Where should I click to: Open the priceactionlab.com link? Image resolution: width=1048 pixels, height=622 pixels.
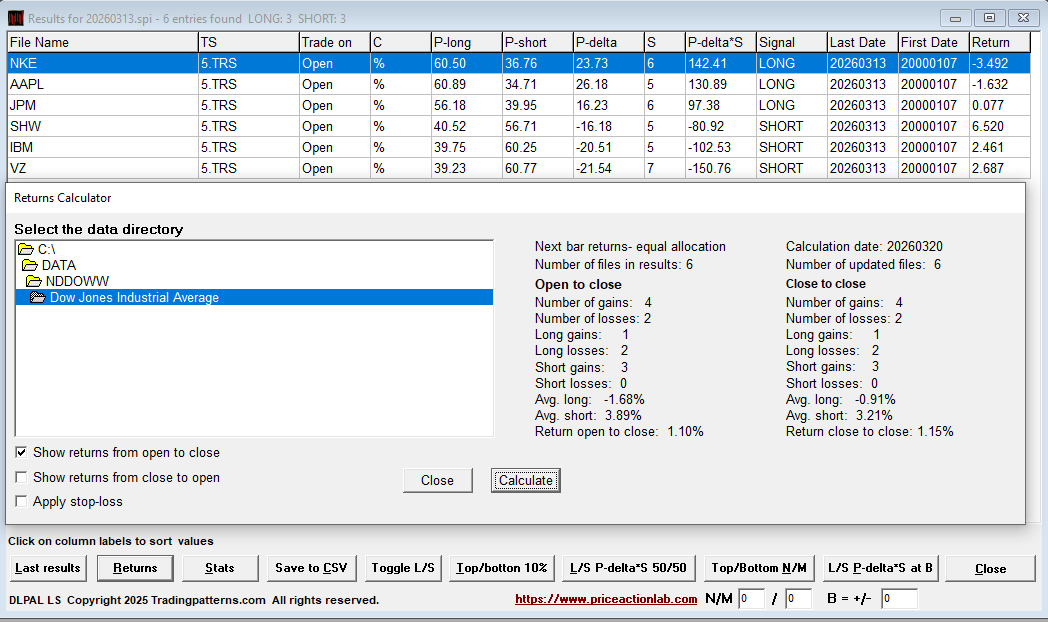point(606,599)
